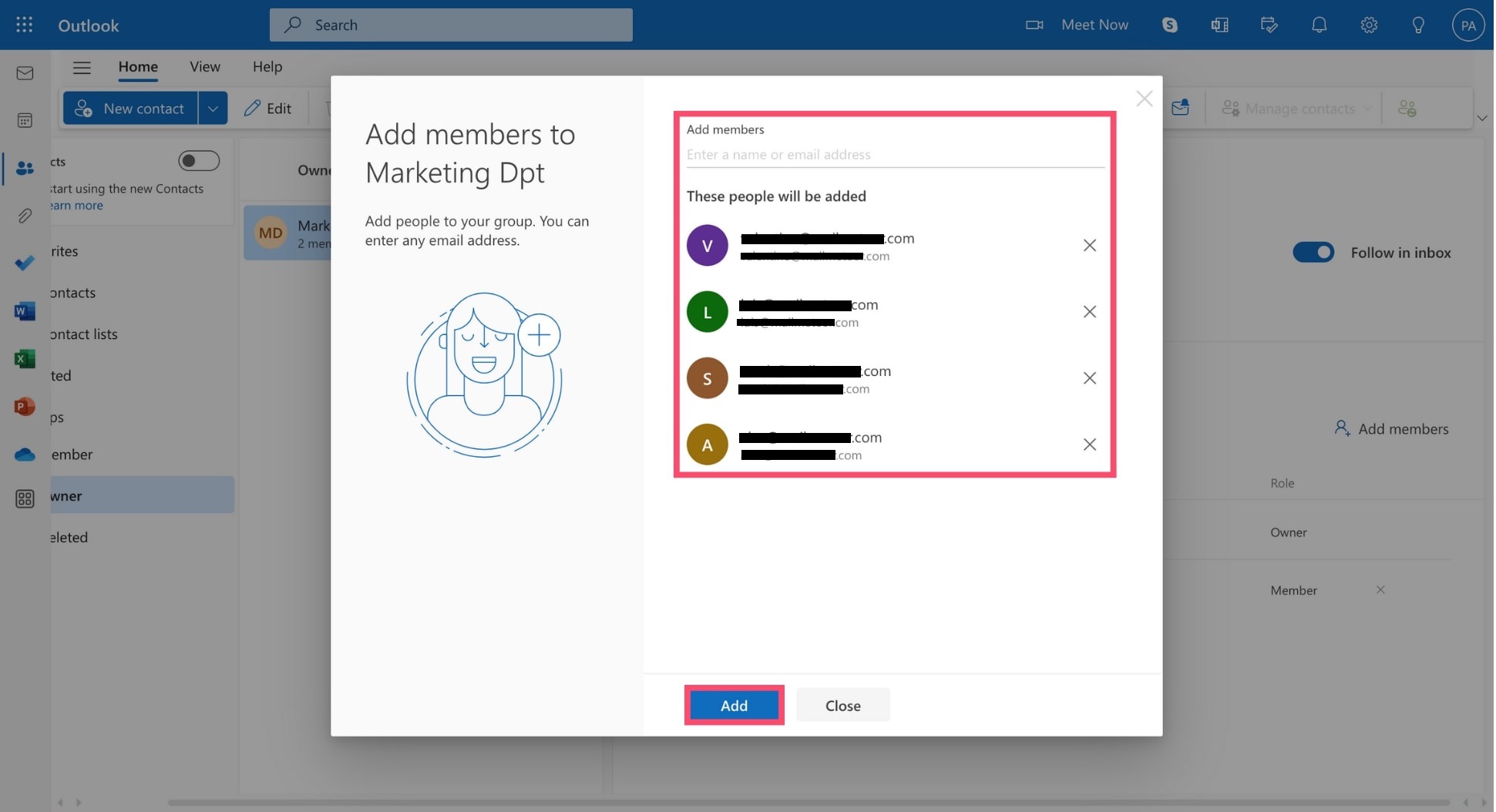
Task: Open People in left rail
Action: (25, 168)
